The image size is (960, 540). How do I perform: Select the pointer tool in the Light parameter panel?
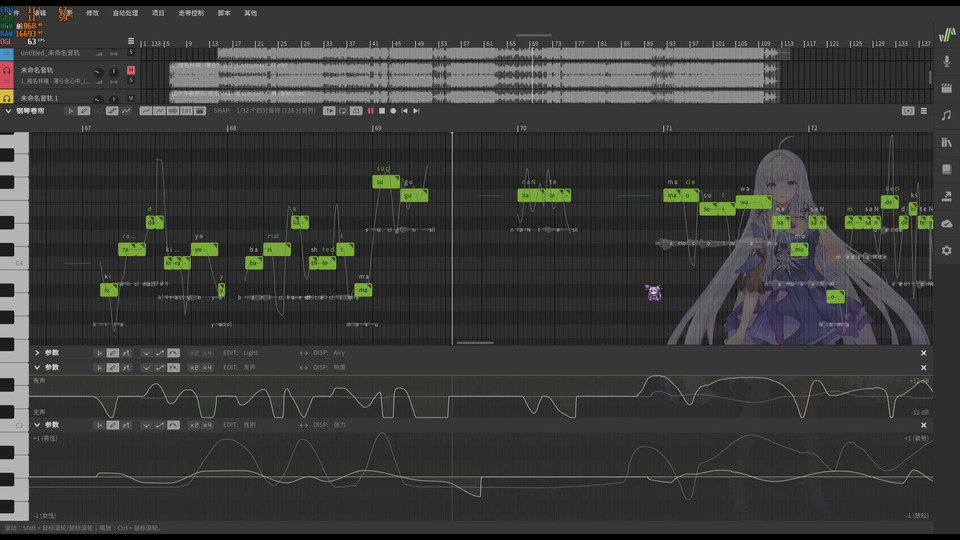[x=99, y=353]
